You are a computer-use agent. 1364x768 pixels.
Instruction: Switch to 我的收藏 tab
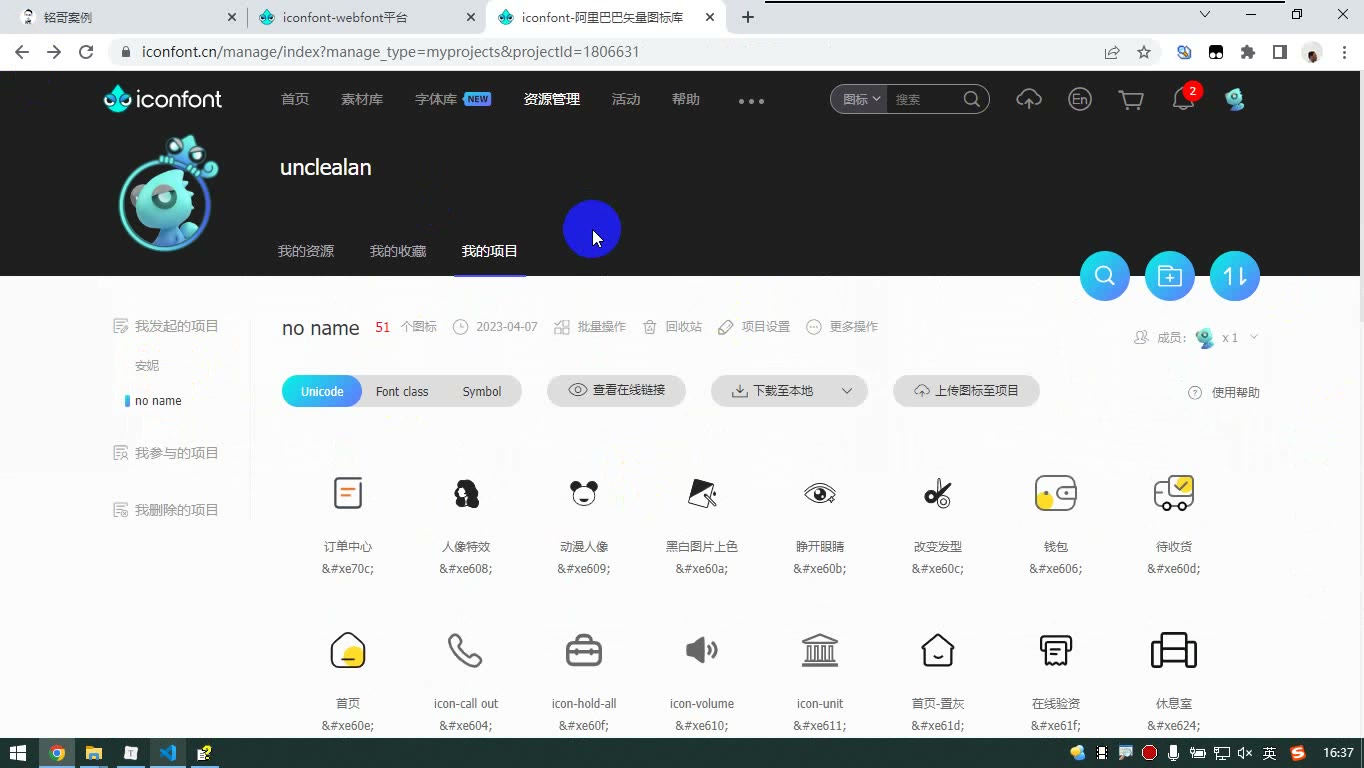398,251
